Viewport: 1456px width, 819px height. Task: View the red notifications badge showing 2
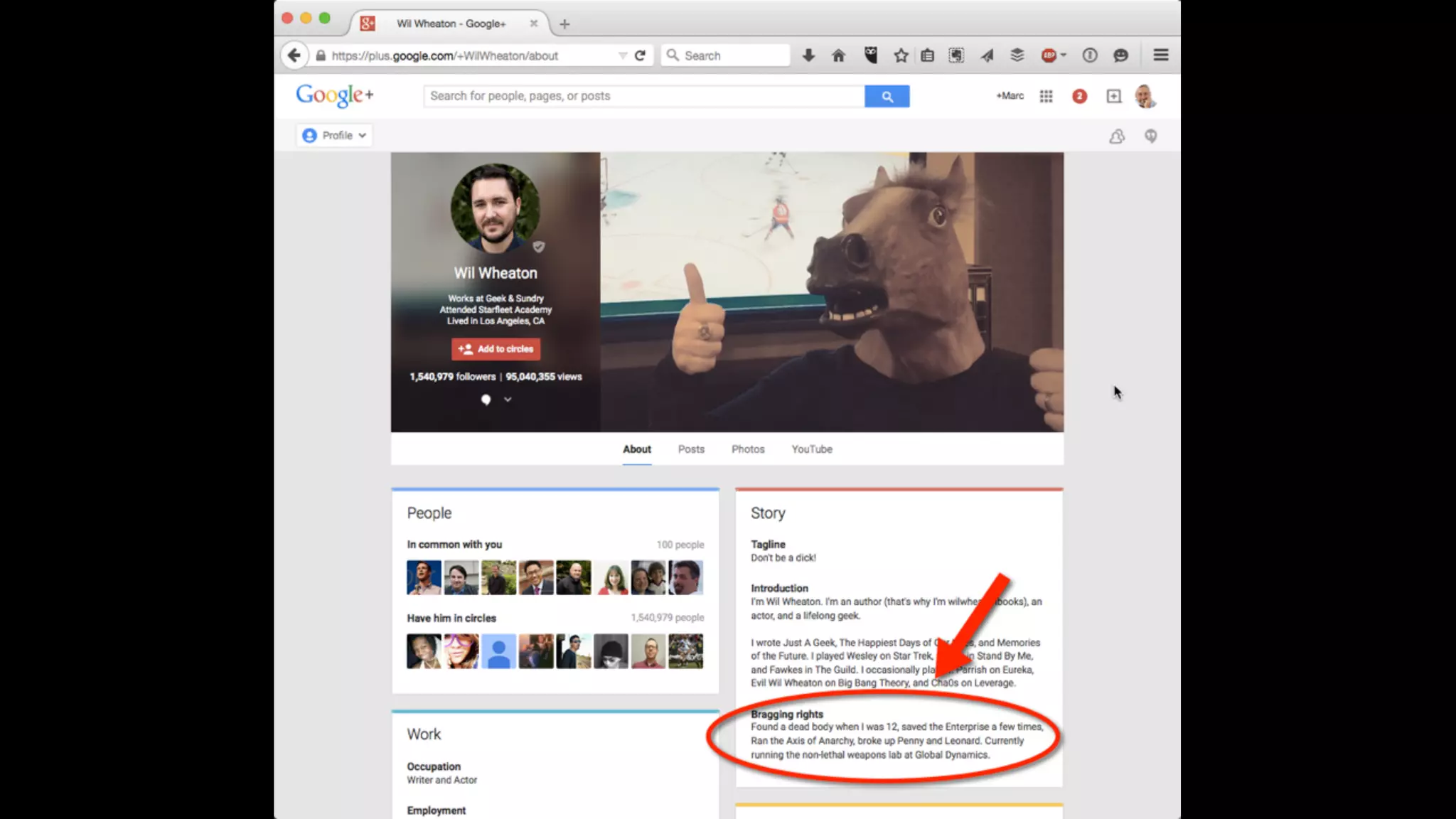(x=1079, y=96)
